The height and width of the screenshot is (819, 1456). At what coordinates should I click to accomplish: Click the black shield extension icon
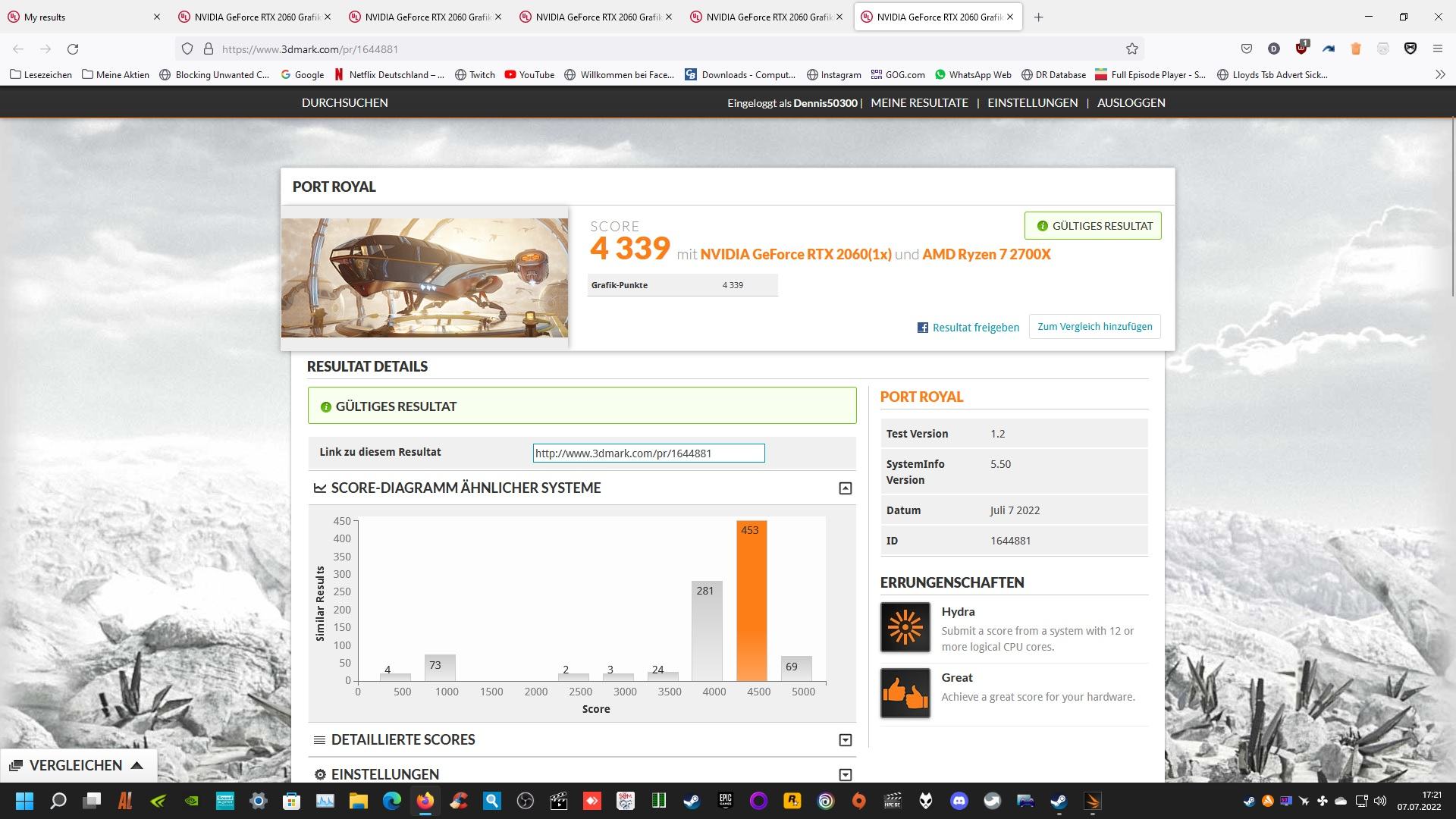[x=1410, y=49]
